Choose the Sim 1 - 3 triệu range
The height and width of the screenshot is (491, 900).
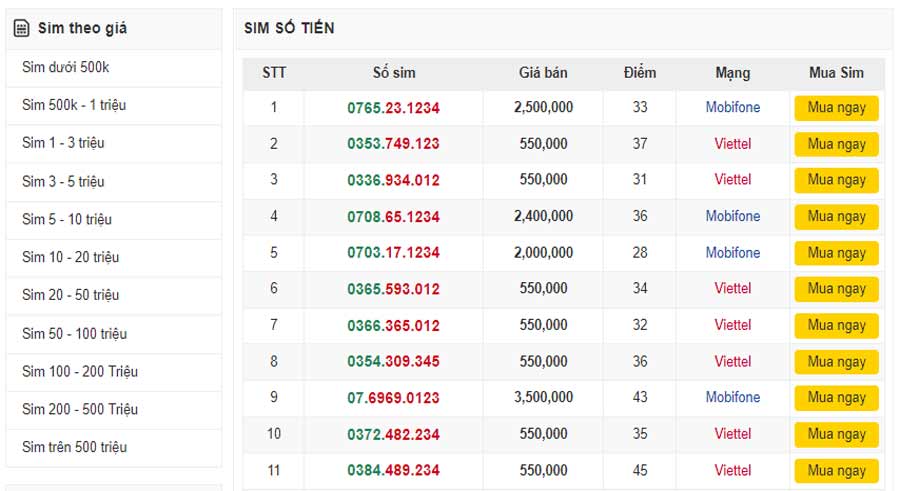click(63, 143)
